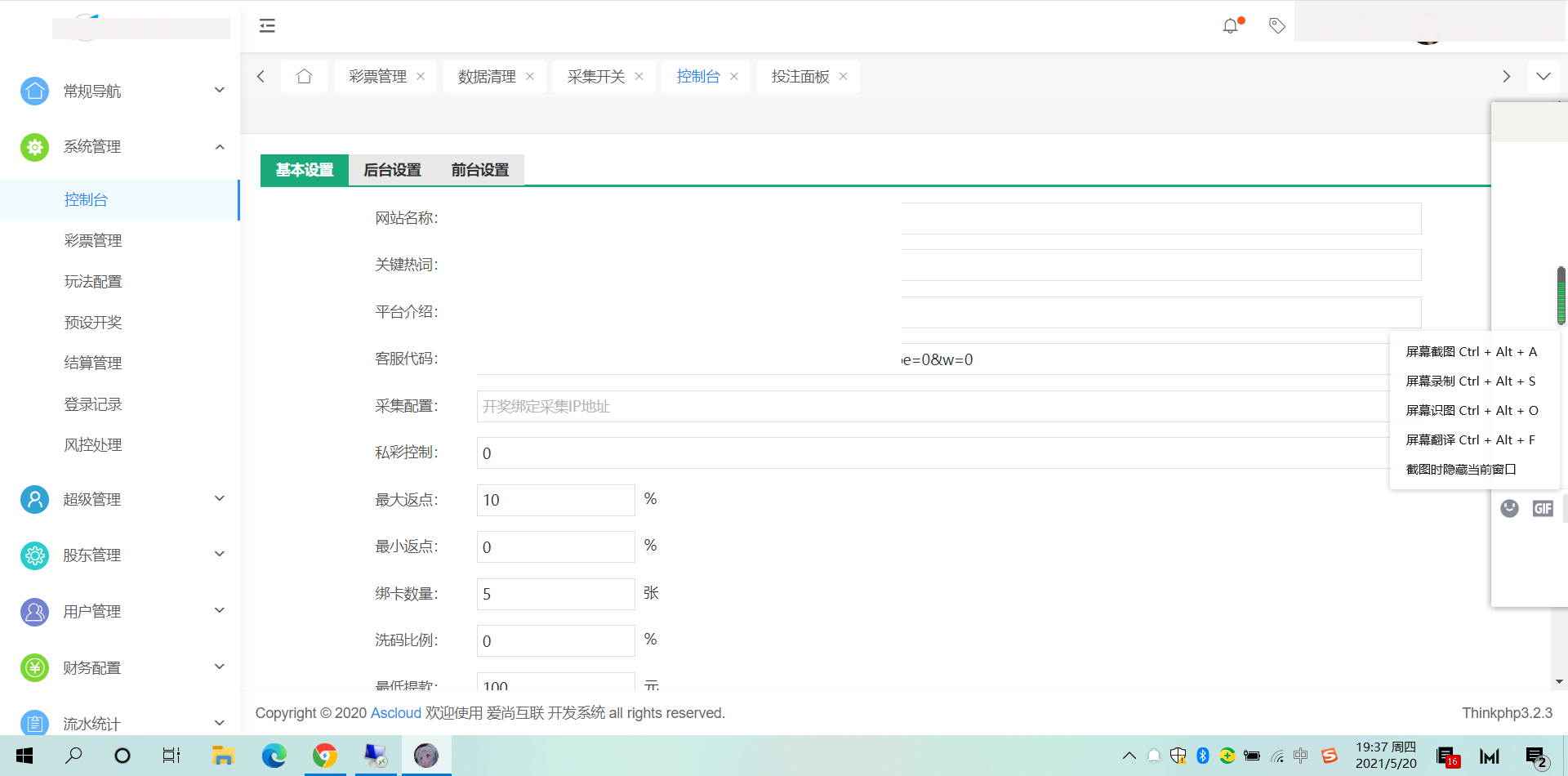Open the tab options dropdown arrow
The image size is (1568, 776).
tap(1543, 77)
